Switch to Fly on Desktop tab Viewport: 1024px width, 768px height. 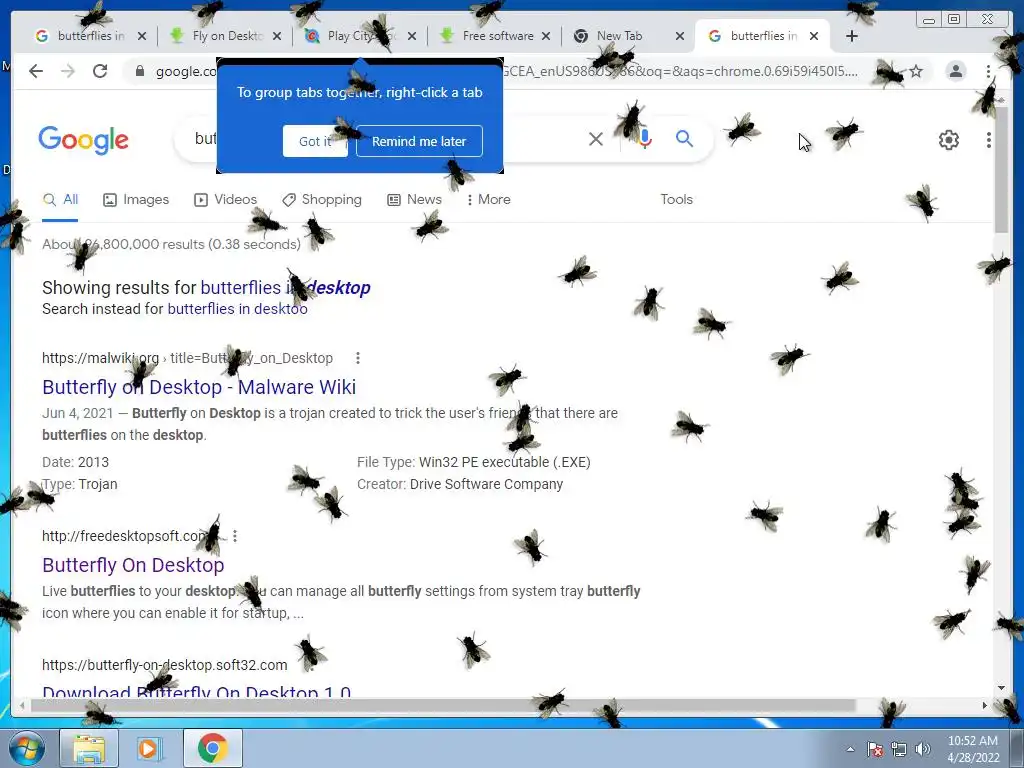[224, 36]
